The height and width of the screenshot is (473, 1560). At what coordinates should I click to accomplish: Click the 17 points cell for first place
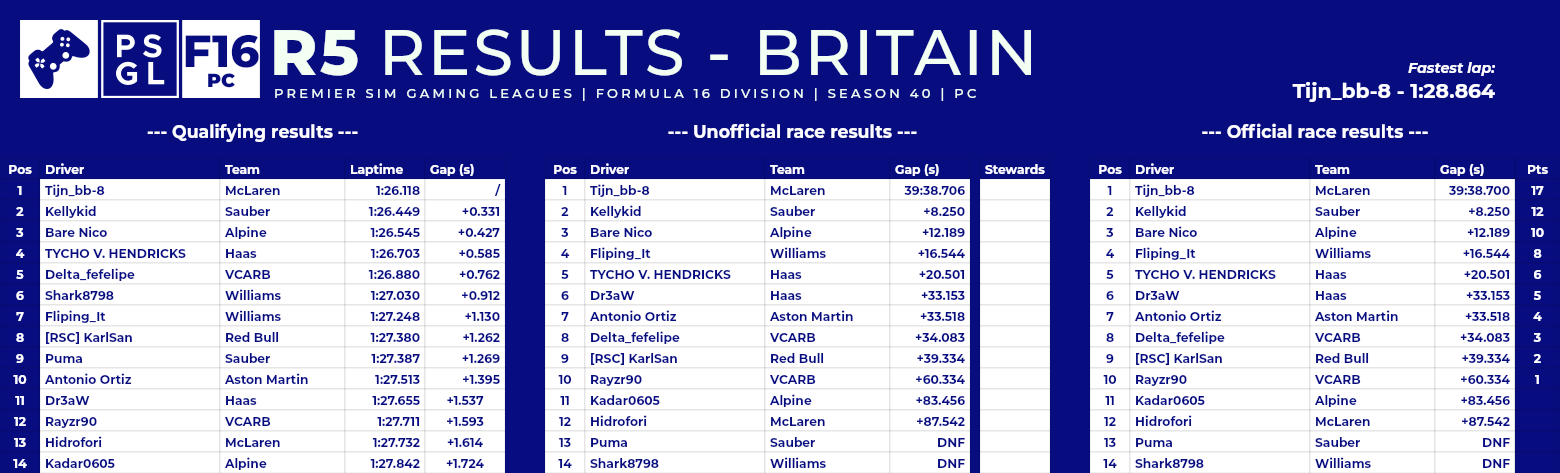coord(1538,190)
